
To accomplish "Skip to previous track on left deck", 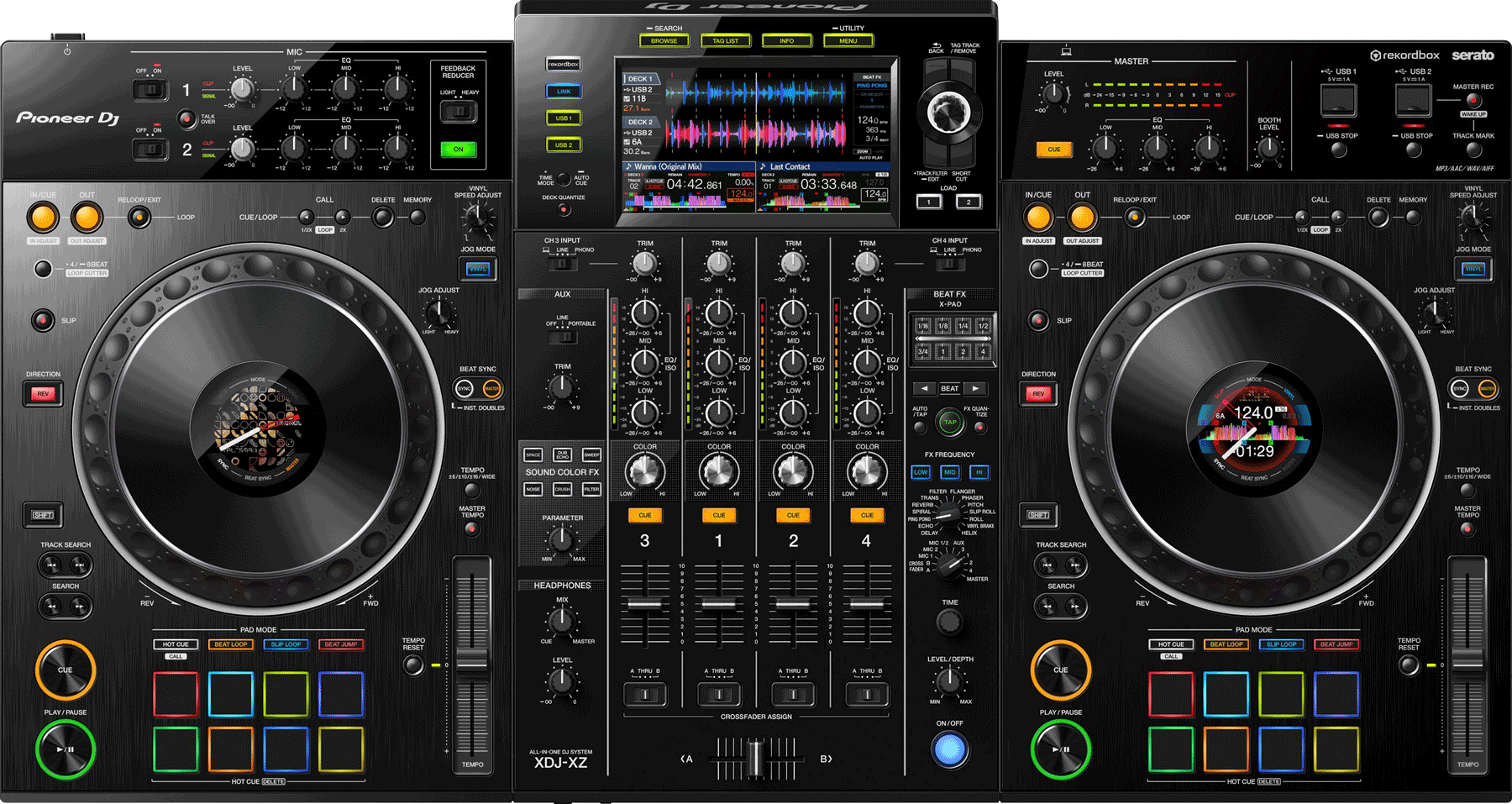I will (x=51, y=565).
